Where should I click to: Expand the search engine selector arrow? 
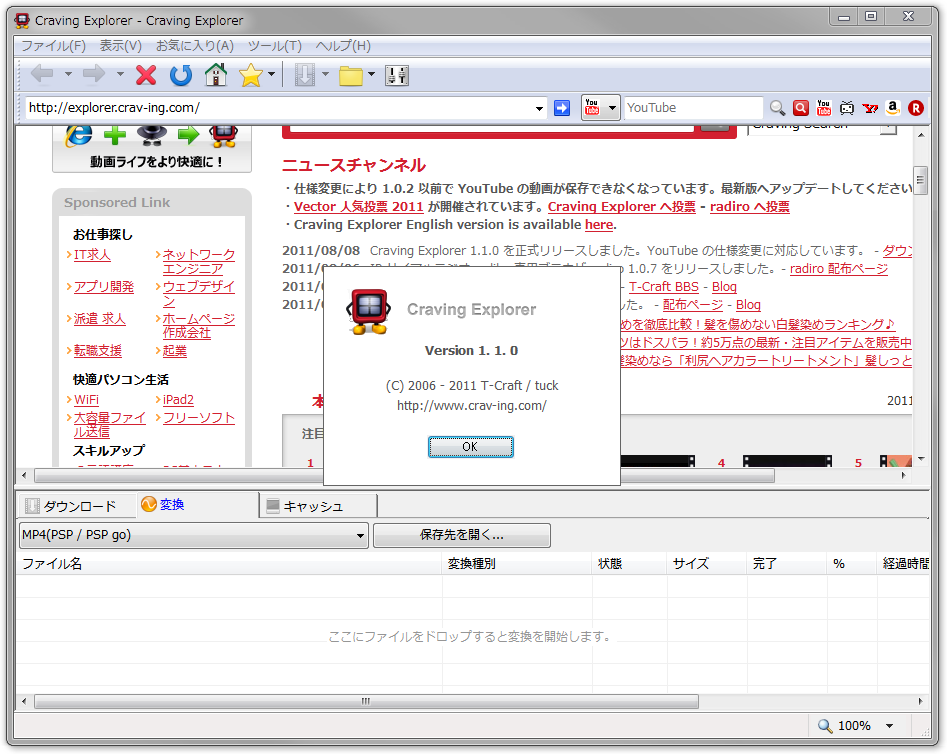(x=612, y=108)
